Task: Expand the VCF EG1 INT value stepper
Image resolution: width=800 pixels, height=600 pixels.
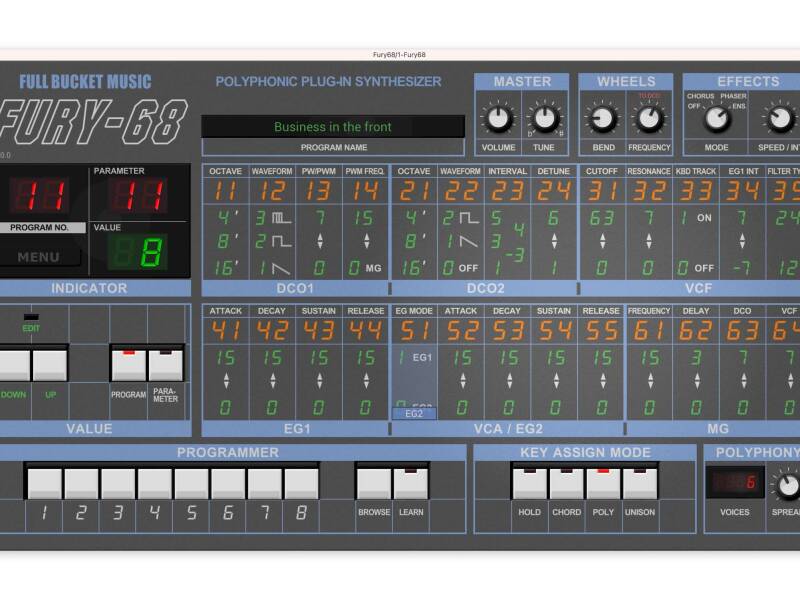Action: 742,242
